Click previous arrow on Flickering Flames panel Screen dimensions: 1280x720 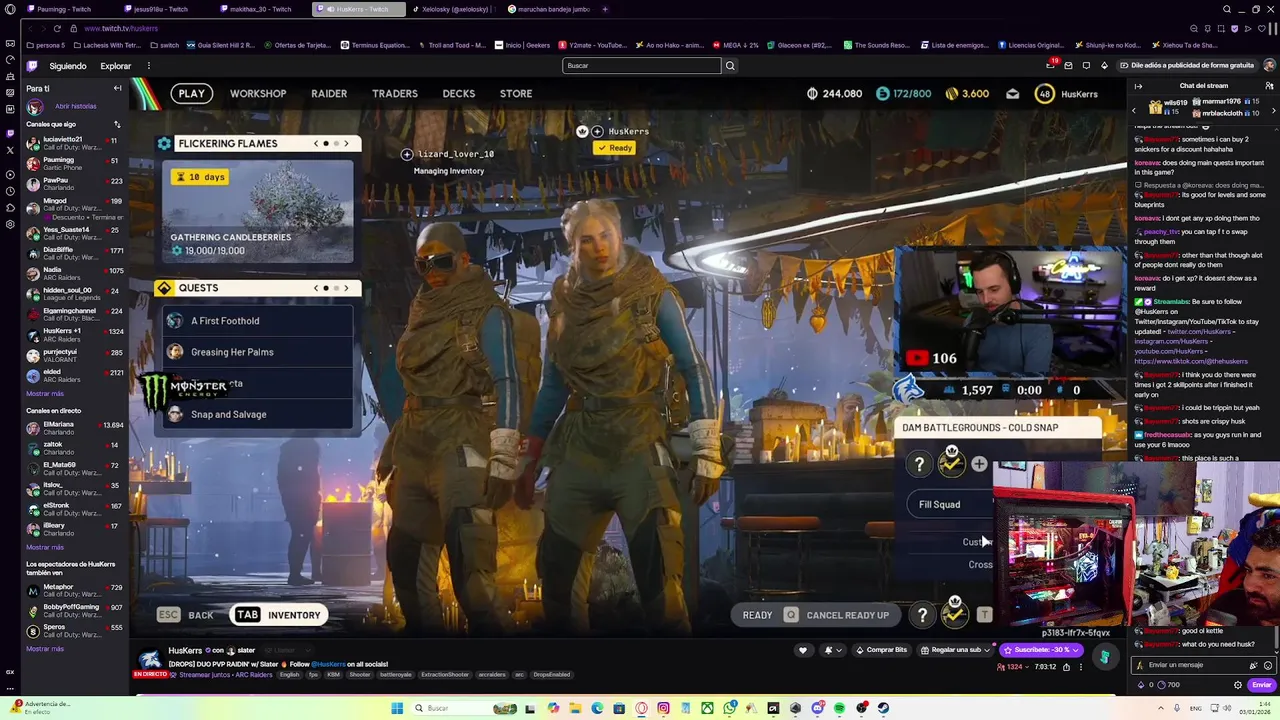tap(316, 144)
